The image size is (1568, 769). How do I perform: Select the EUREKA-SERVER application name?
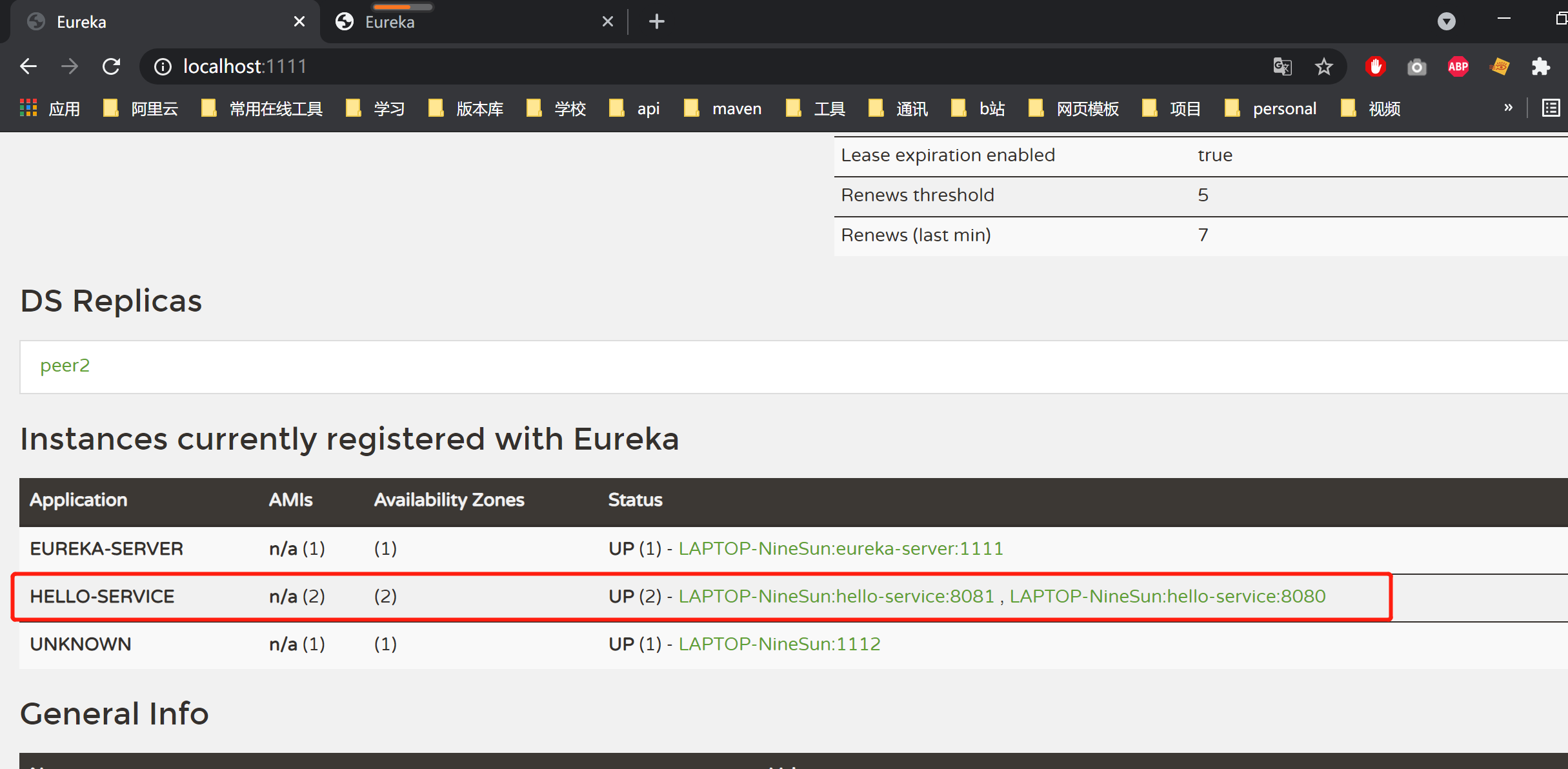point(106,548)
